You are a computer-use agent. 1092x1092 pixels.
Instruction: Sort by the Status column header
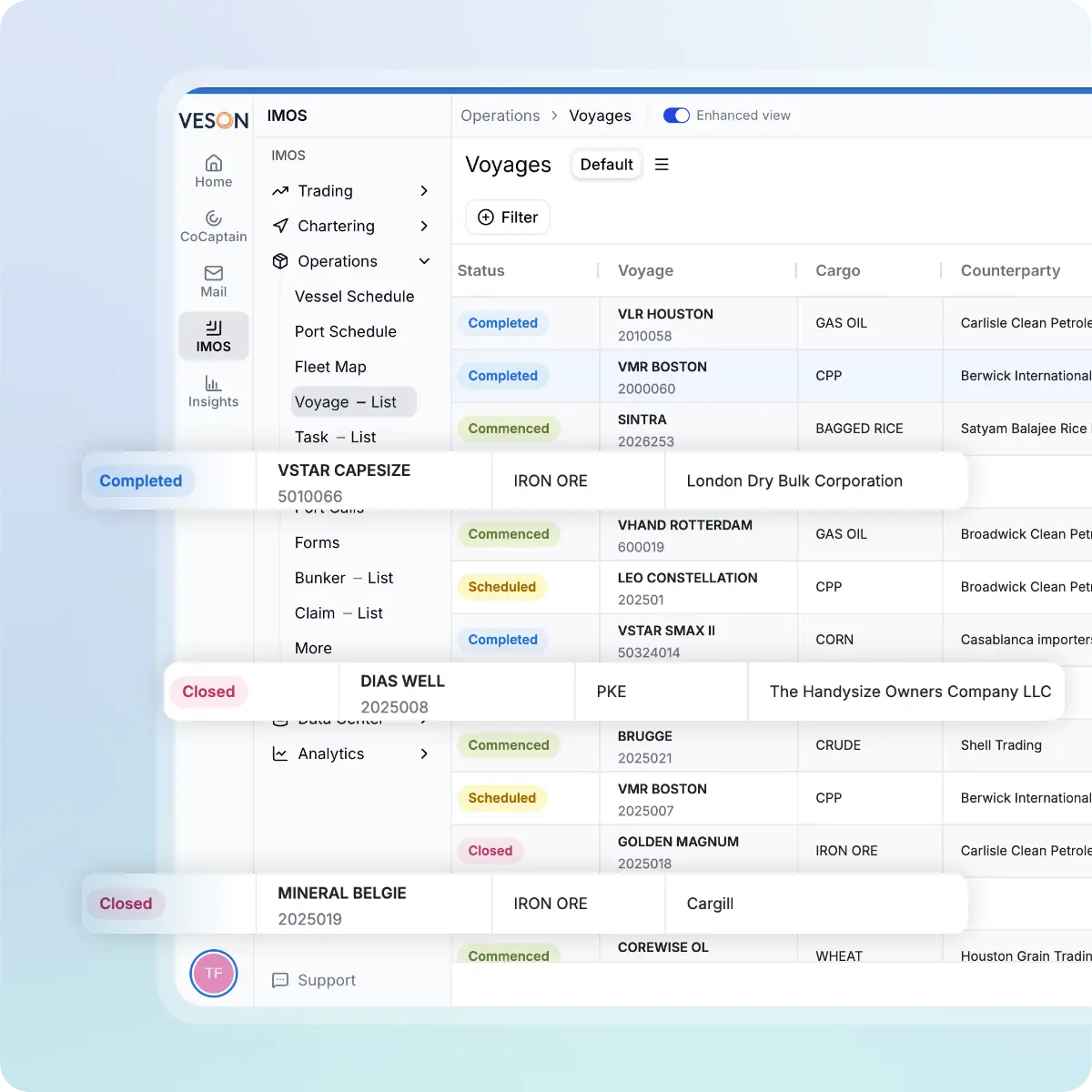[x=480, y=270]
